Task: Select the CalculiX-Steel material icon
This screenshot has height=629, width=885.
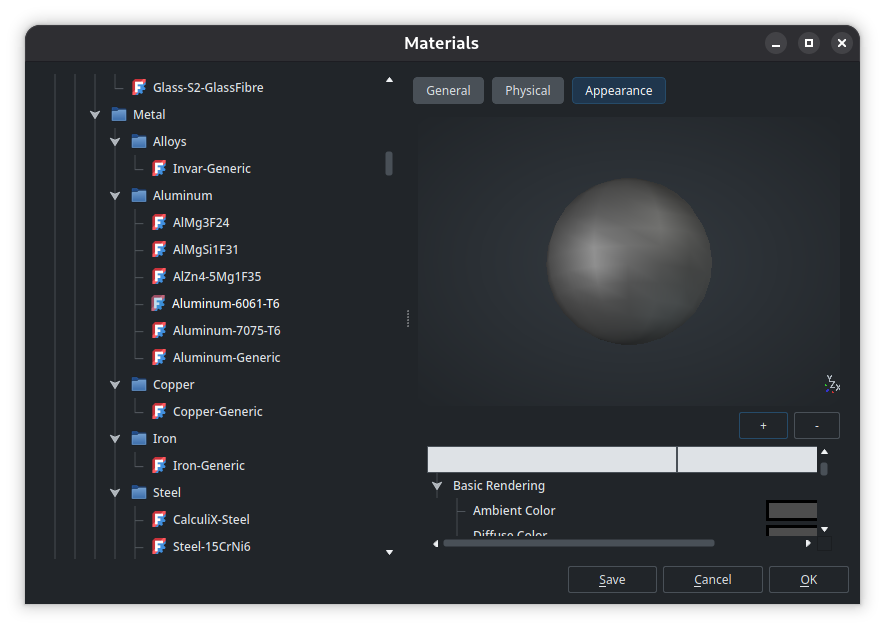Action: click(159, 519)
